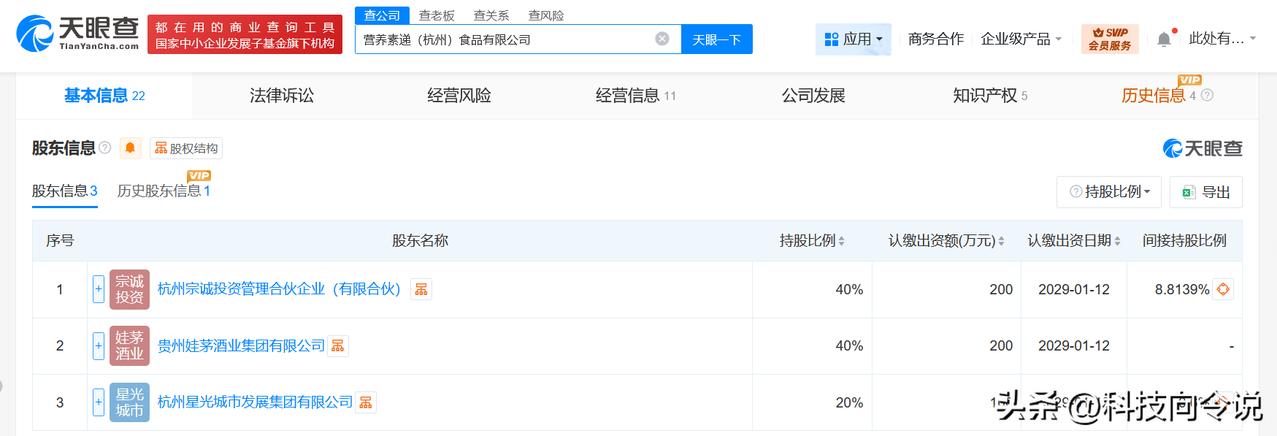Image resolution: width=1277 pixels, height=436 pixels.
Task: Open 杭州星光城市发展集团有限公司 company link
Action: [x=256, y=402]
